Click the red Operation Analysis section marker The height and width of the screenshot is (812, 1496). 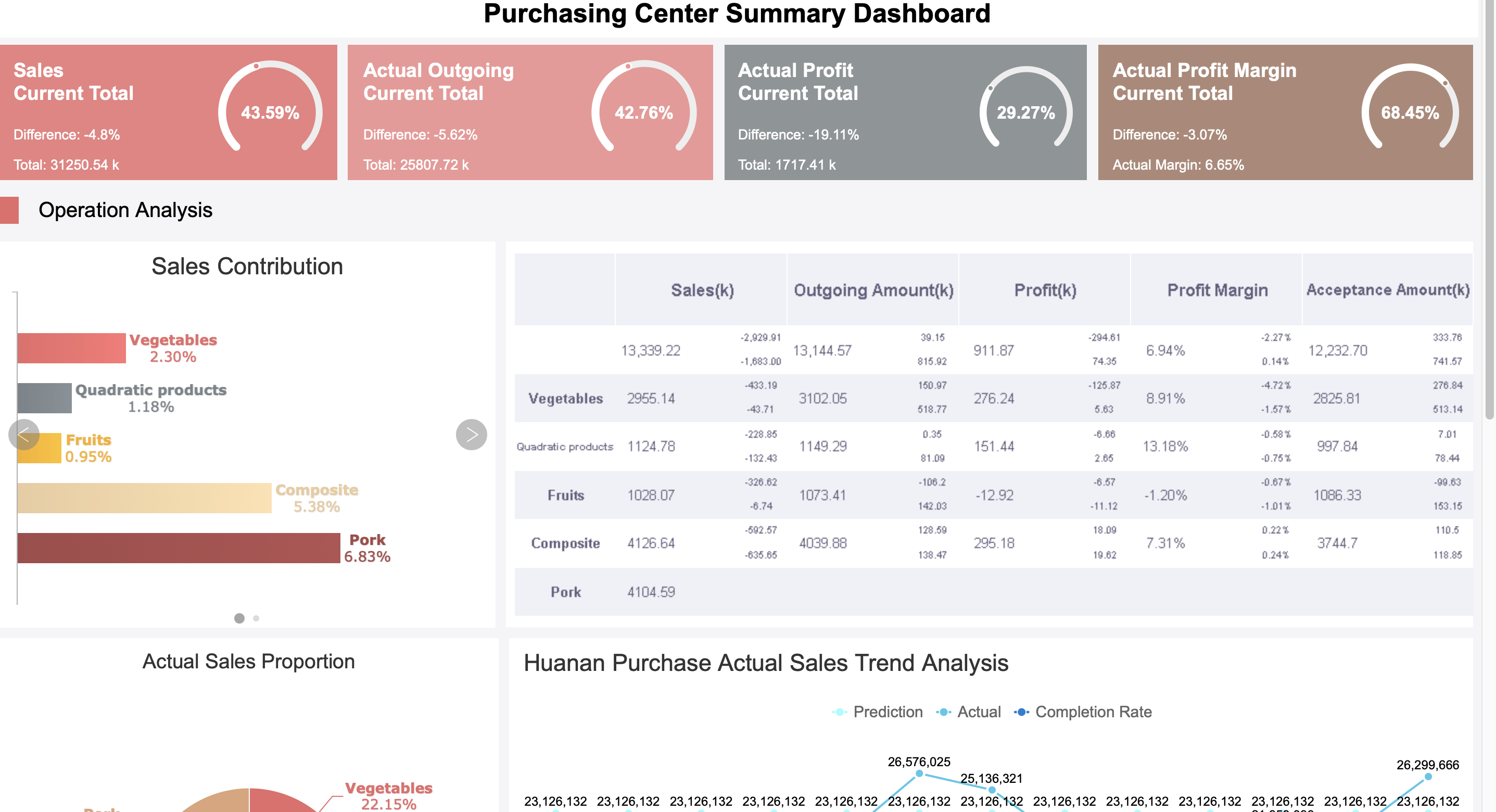[x=9, y=210]
